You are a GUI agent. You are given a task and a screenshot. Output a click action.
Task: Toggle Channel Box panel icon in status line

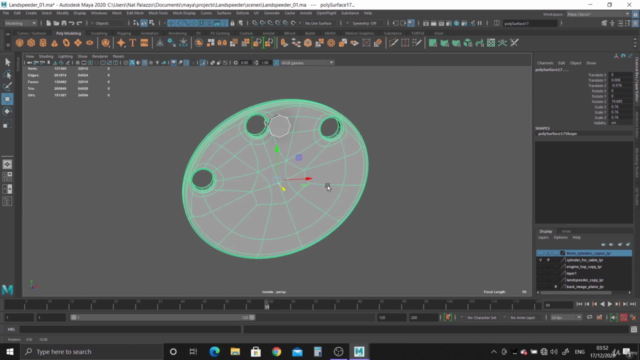[x=636, y=23]
